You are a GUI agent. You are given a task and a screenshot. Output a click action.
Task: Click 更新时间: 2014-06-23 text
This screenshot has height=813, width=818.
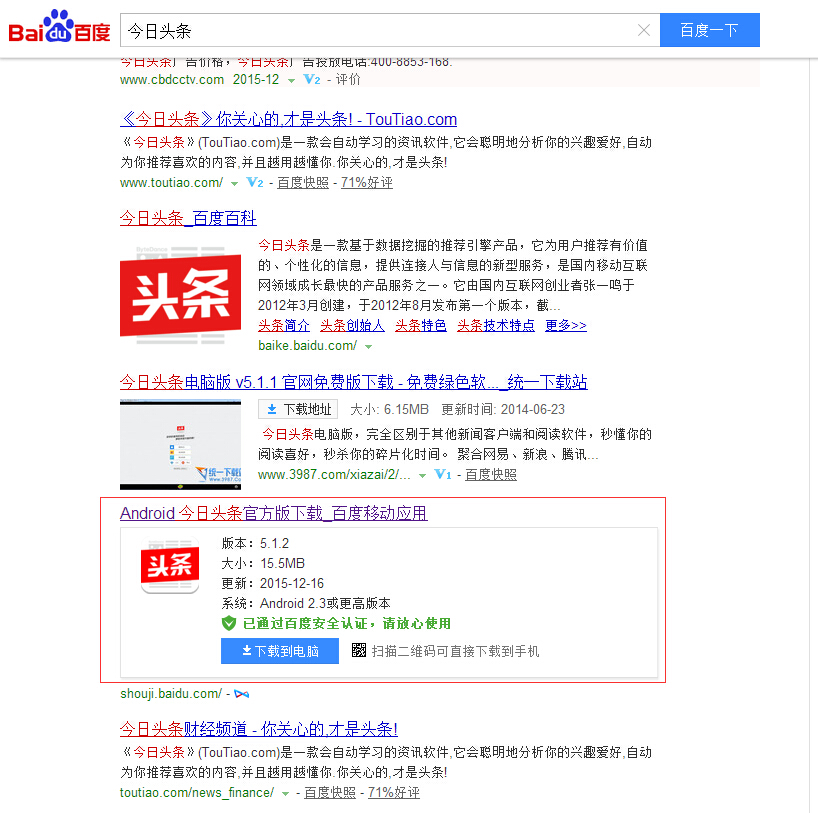[x=503, y=410]
